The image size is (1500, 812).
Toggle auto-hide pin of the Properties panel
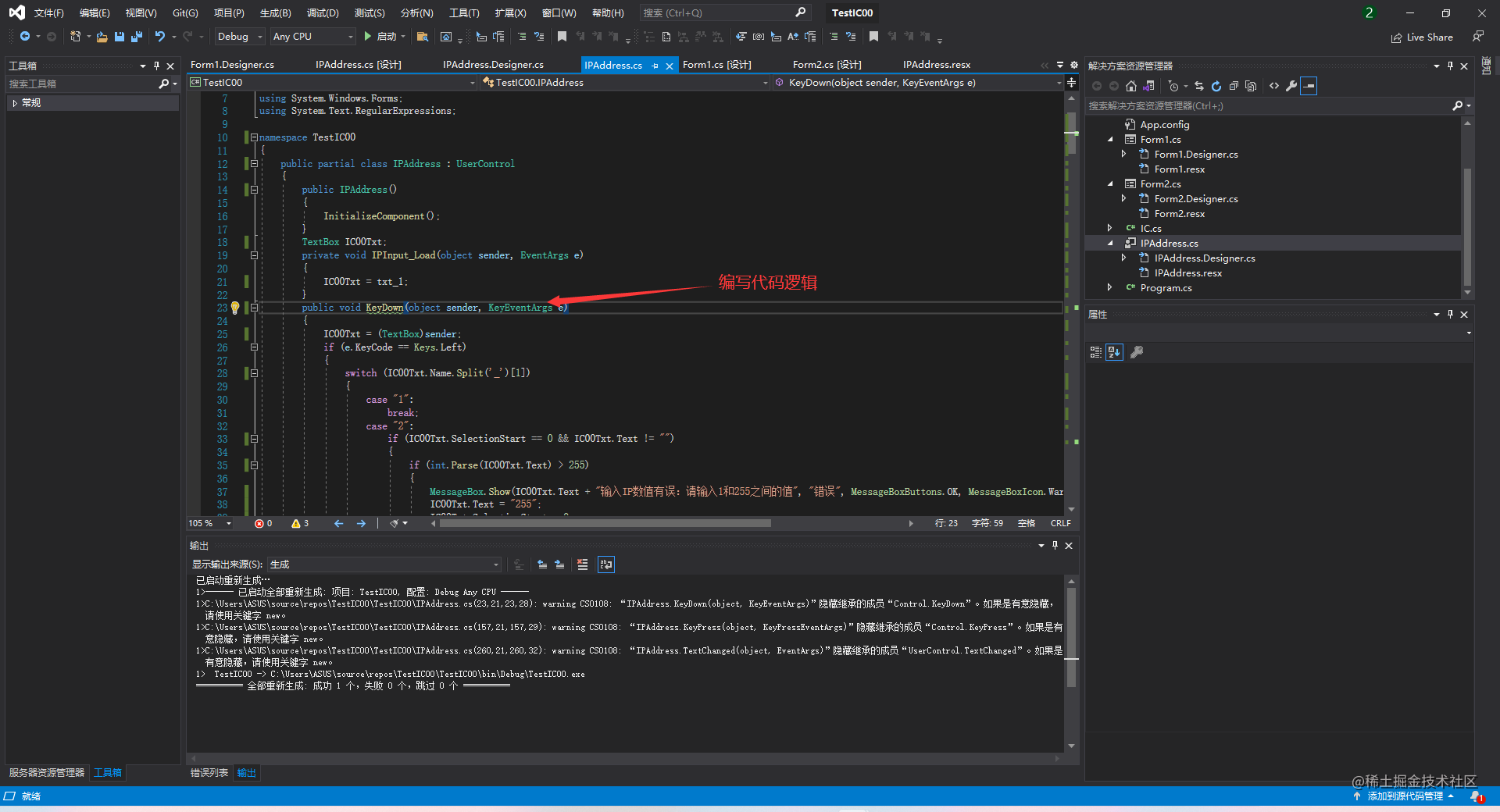click(x=1450, y=314)
